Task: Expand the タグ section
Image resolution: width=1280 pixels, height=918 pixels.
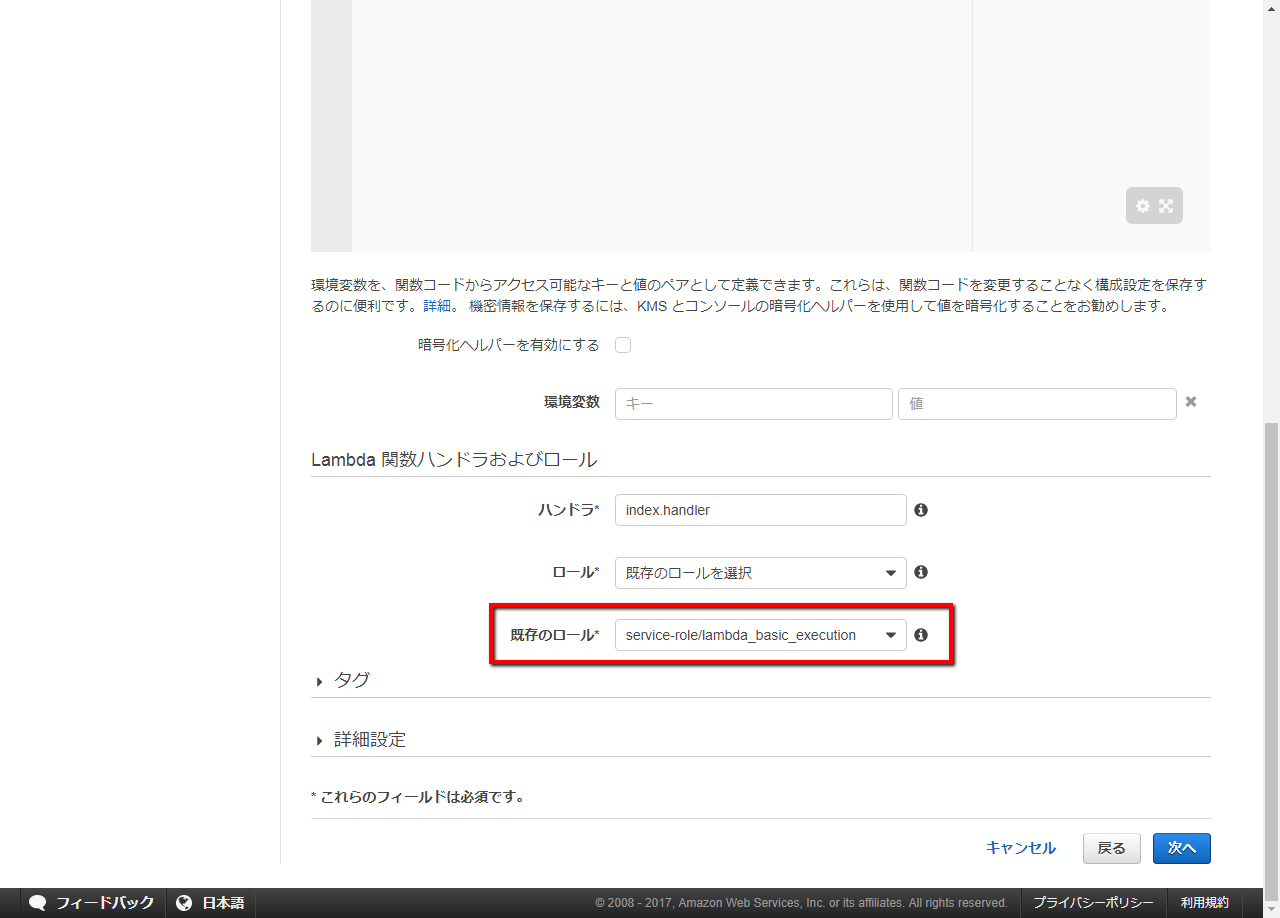Action: tap(350, 680)
